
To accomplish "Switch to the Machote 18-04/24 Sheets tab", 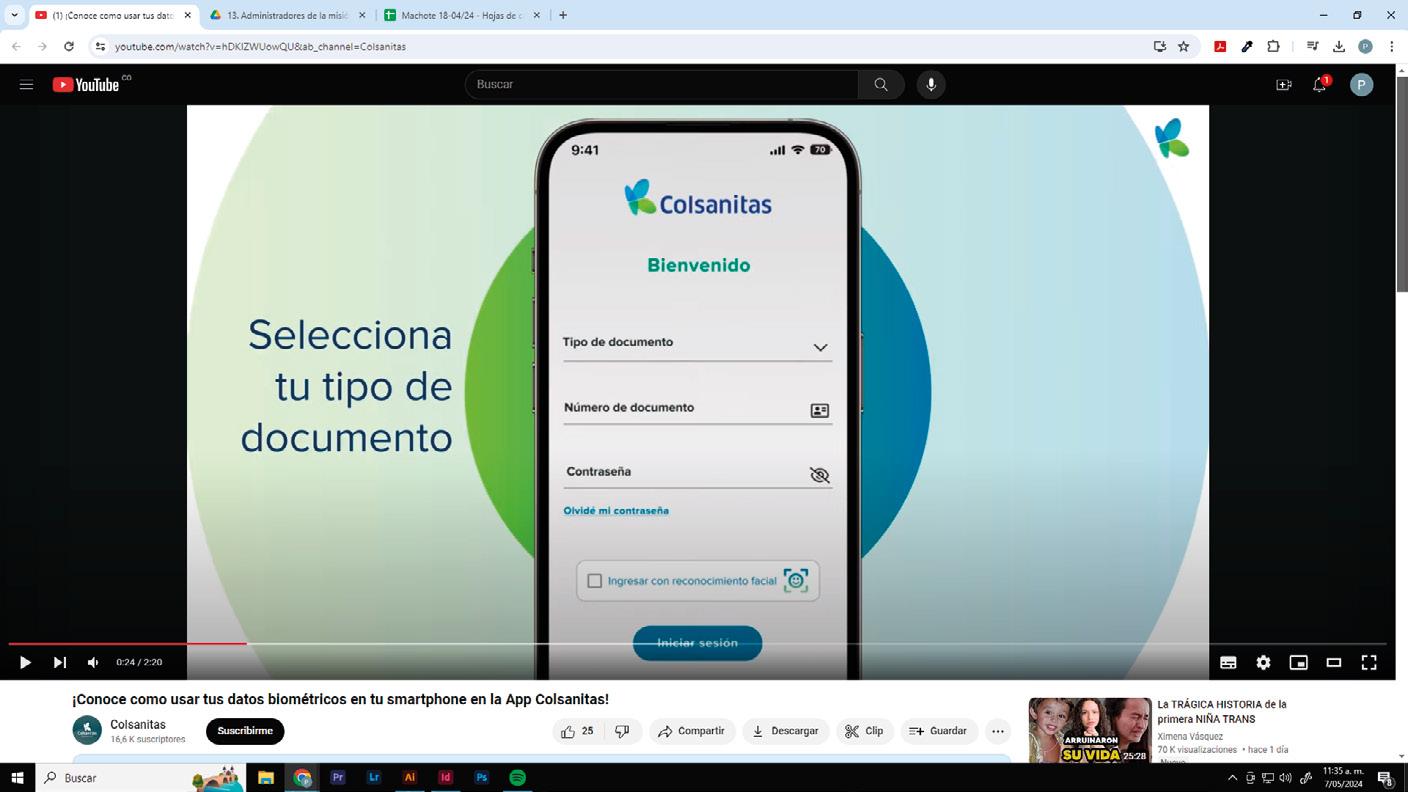I will (461, 15).
